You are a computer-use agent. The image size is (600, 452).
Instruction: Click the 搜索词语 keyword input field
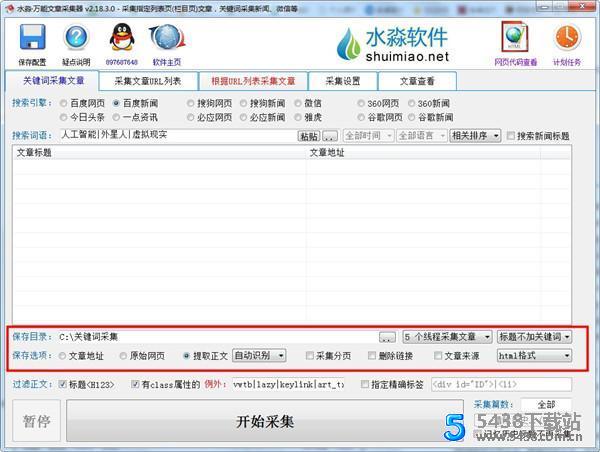point(178,135)
